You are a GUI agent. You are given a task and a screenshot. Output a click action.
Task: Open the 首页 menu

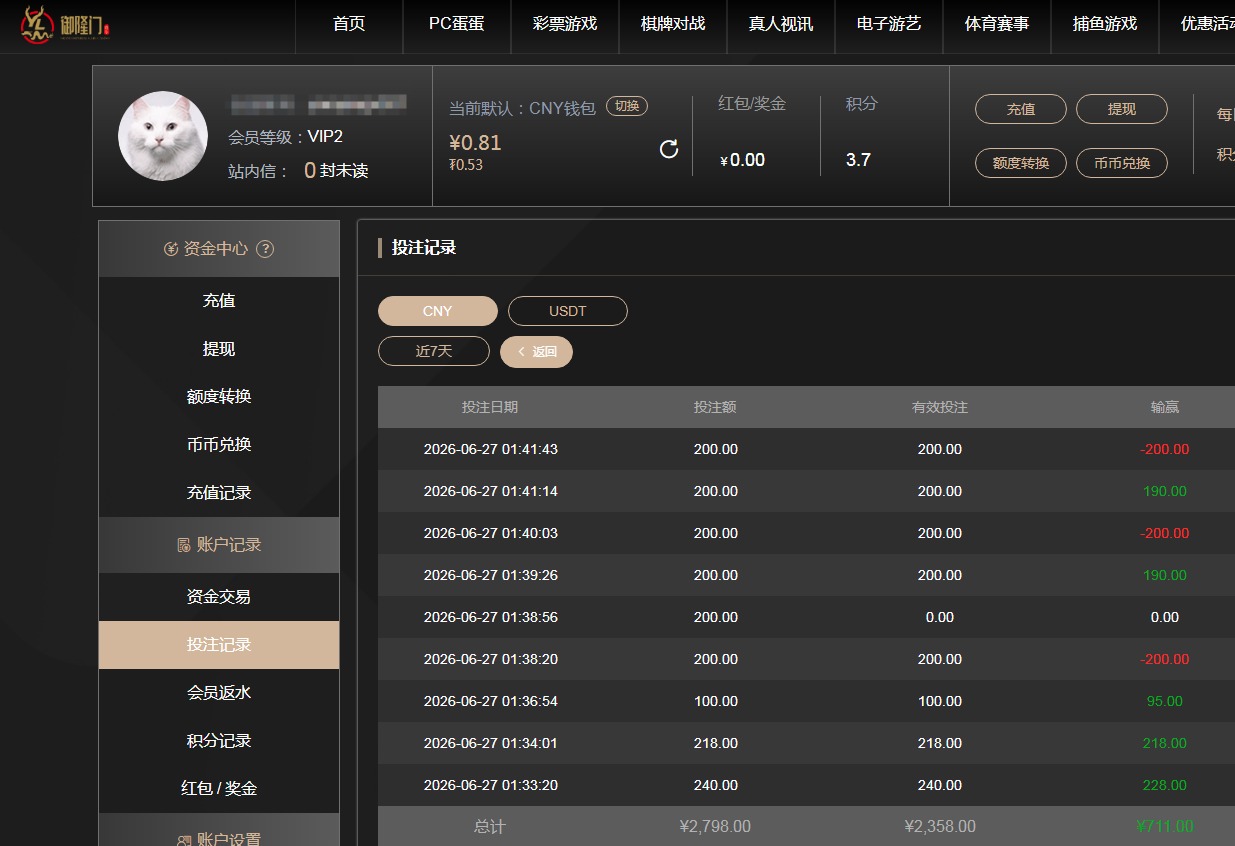pyautogui.click(x=349, y=24)
